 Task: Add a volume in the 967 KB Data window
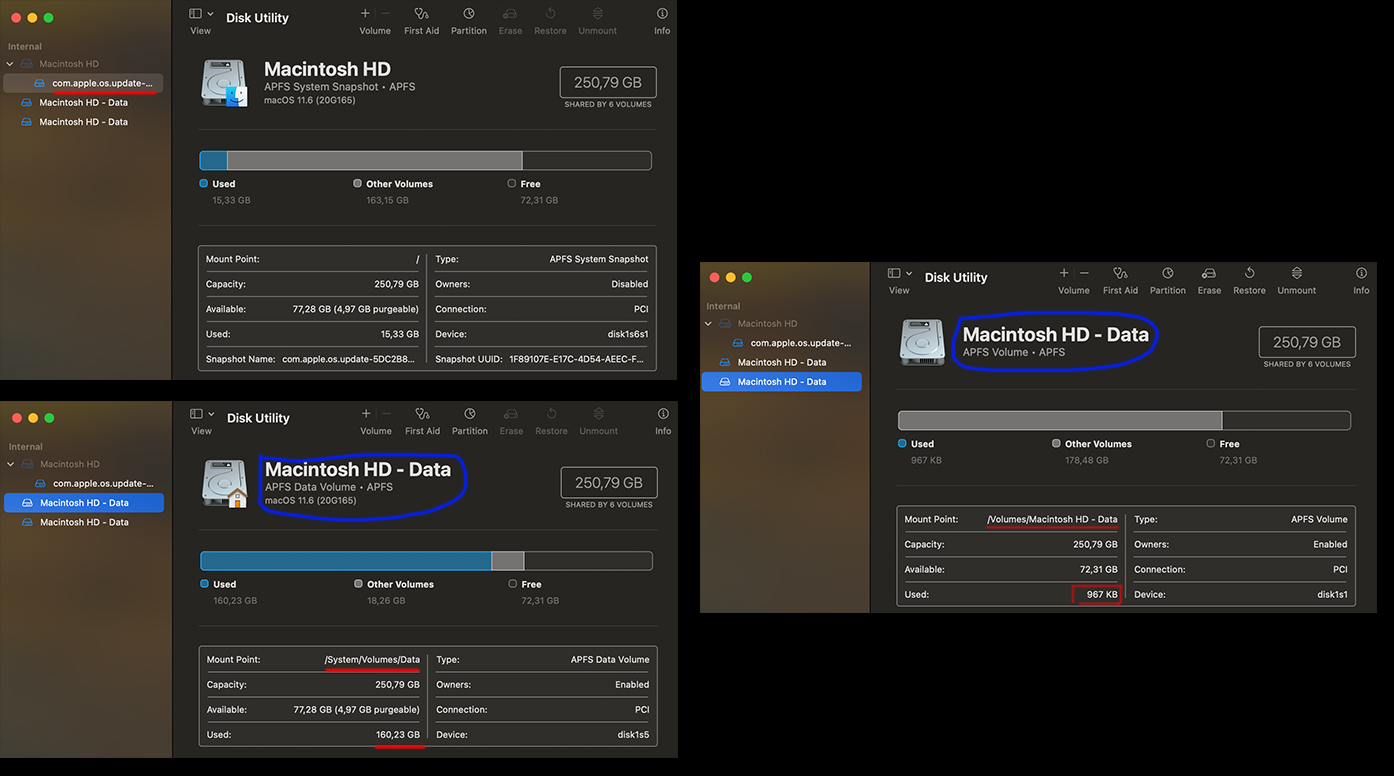coord(1064,273)
